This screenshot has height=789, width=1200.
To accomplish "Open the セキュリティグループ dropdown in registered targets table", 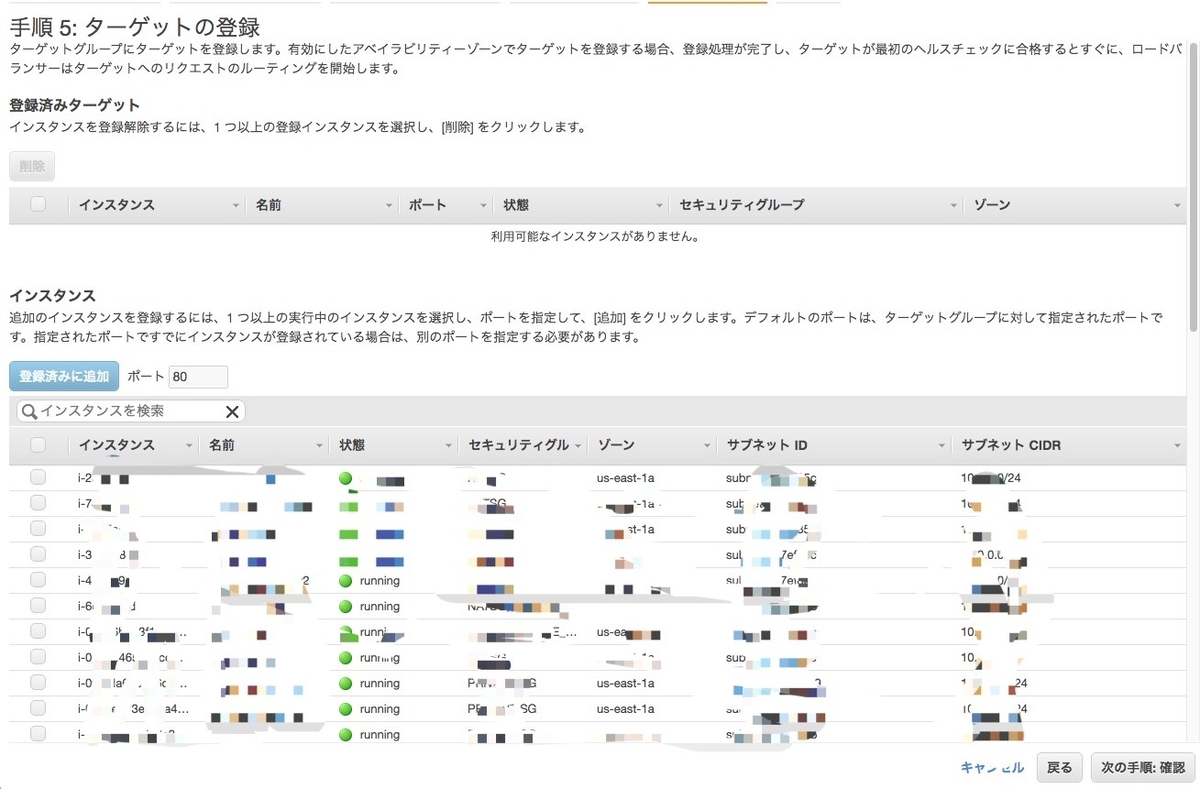I will [x=952, y=204].
